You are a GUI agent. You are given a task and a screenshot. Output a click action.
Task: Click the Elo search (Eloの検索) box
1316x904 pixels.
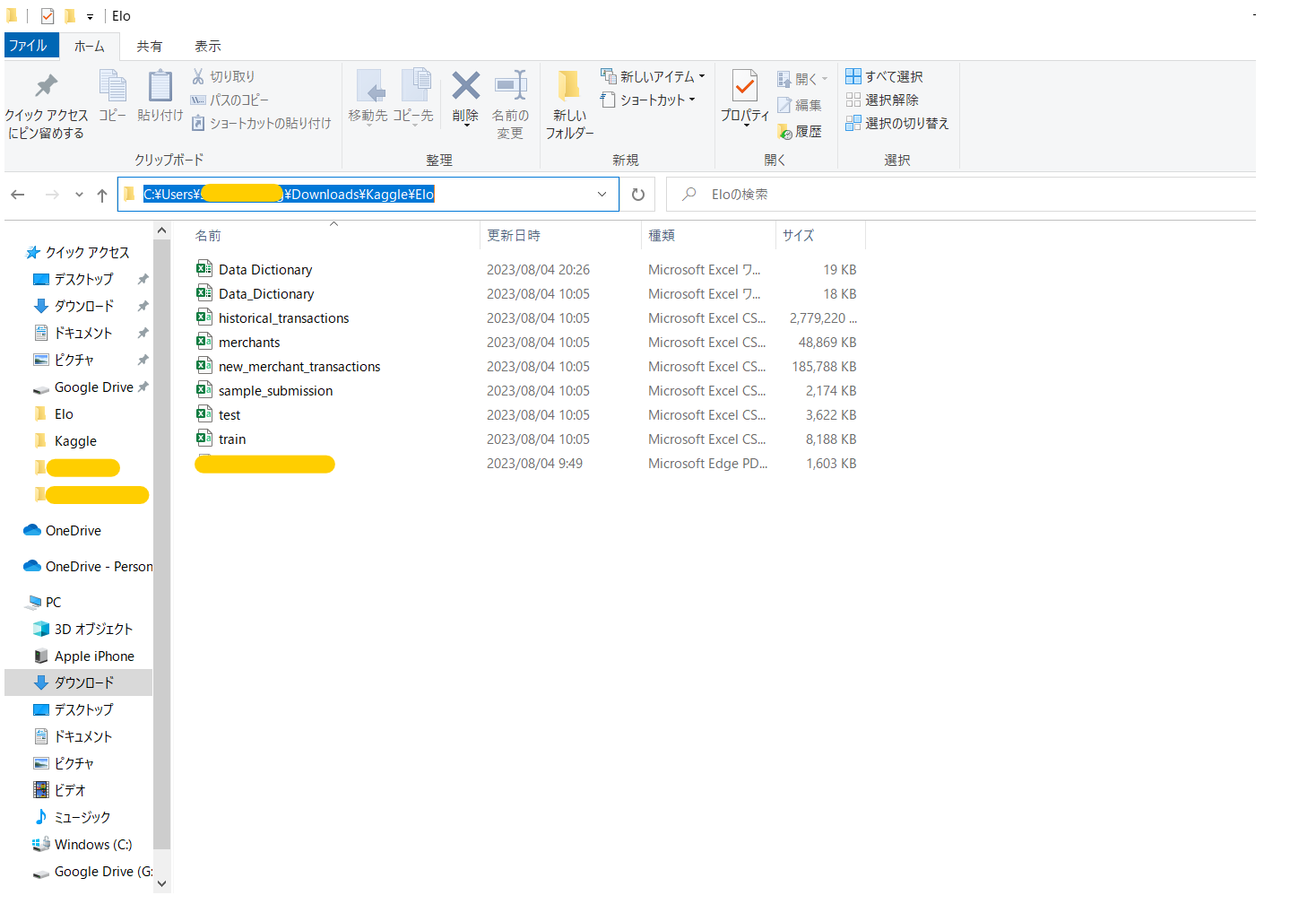[959, 195]
